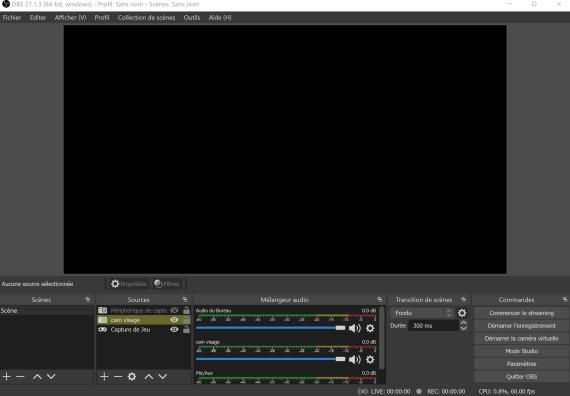Image resolution: width=570 pixels, height=396 pixels.
Task: Open source properties gear in Sources toolbar
Action: pos(132,377)
